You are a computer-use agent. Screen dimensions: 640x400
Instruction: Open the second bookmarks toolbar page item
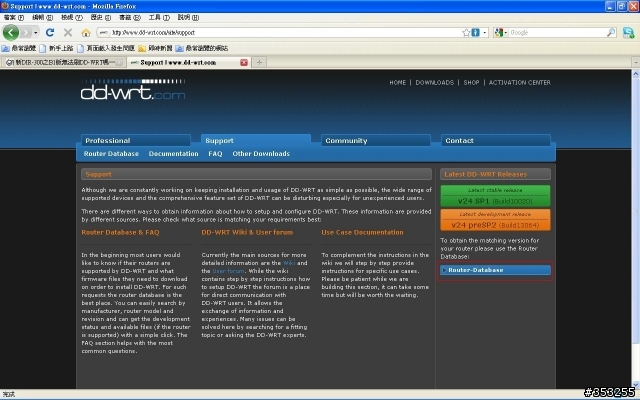pos(56,48)
